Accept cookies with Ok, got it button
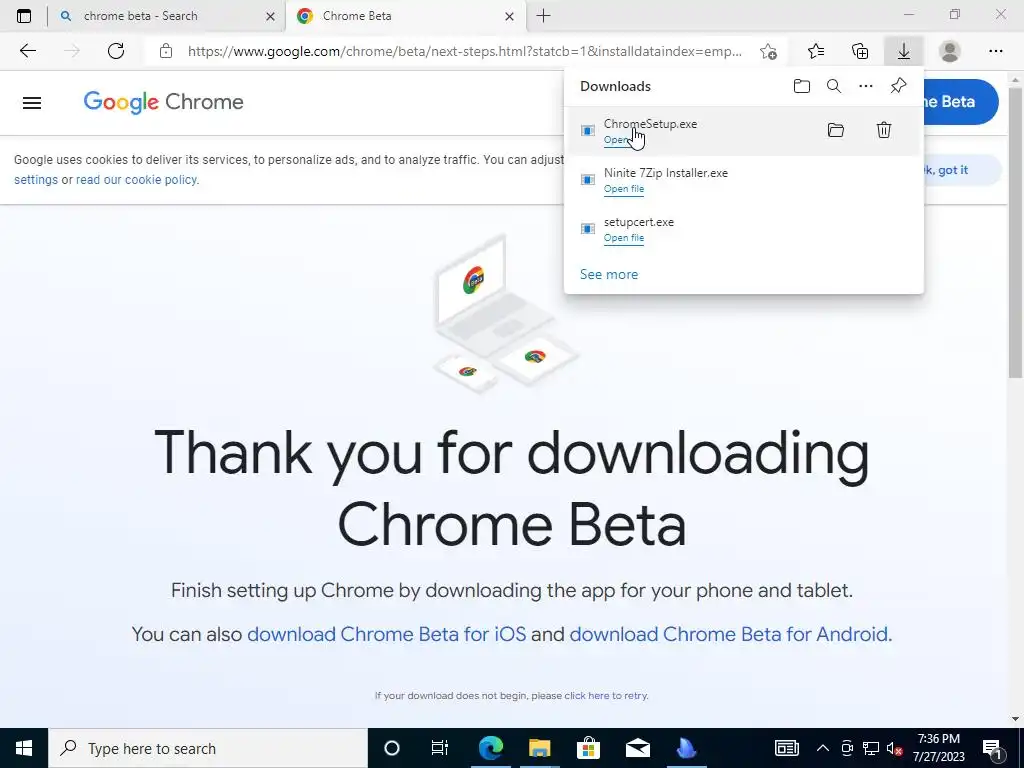1024x768 pixels. [960, 170]
